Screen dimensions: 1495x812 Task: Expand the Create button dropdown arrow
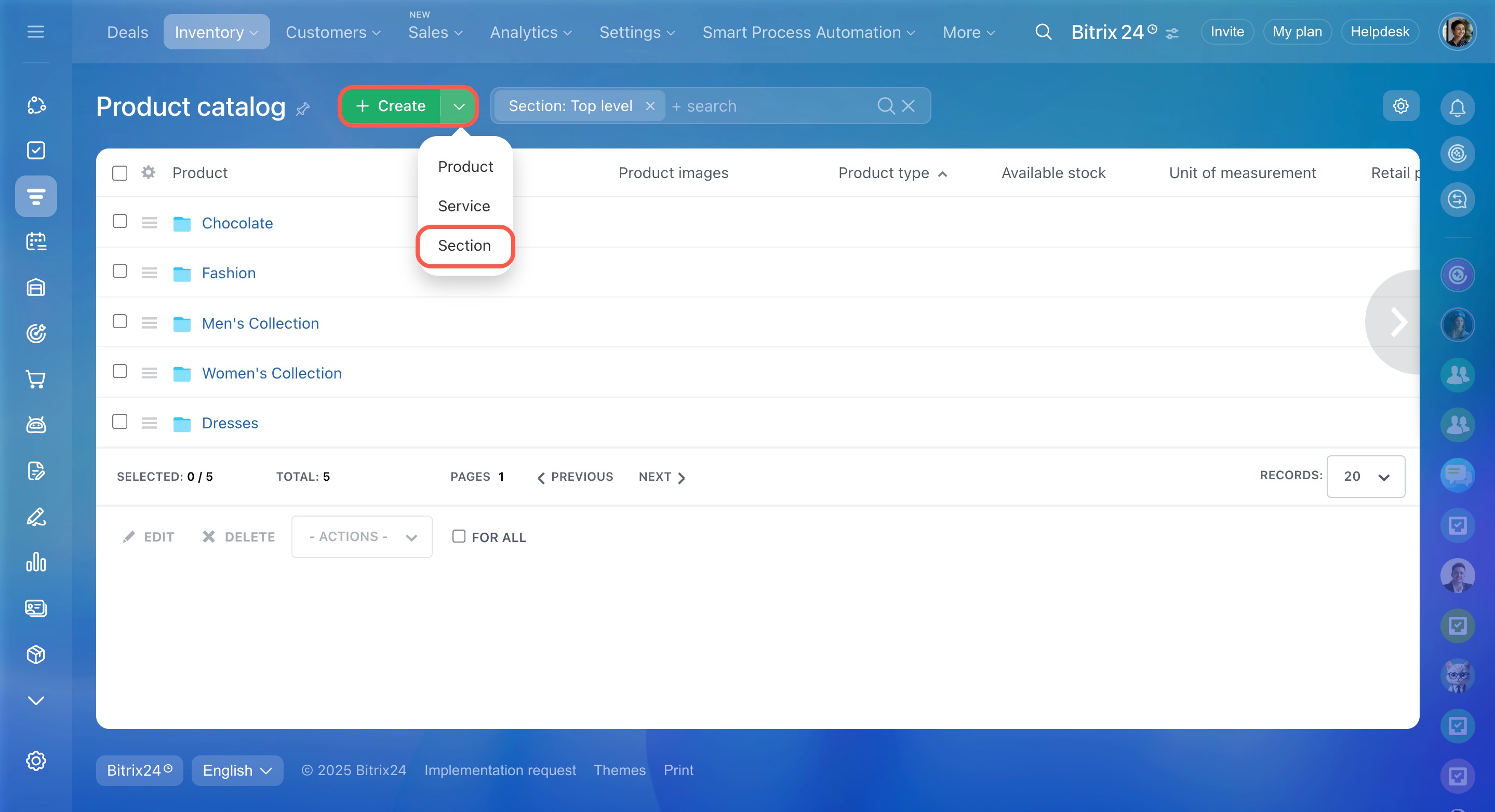point(459,106)
